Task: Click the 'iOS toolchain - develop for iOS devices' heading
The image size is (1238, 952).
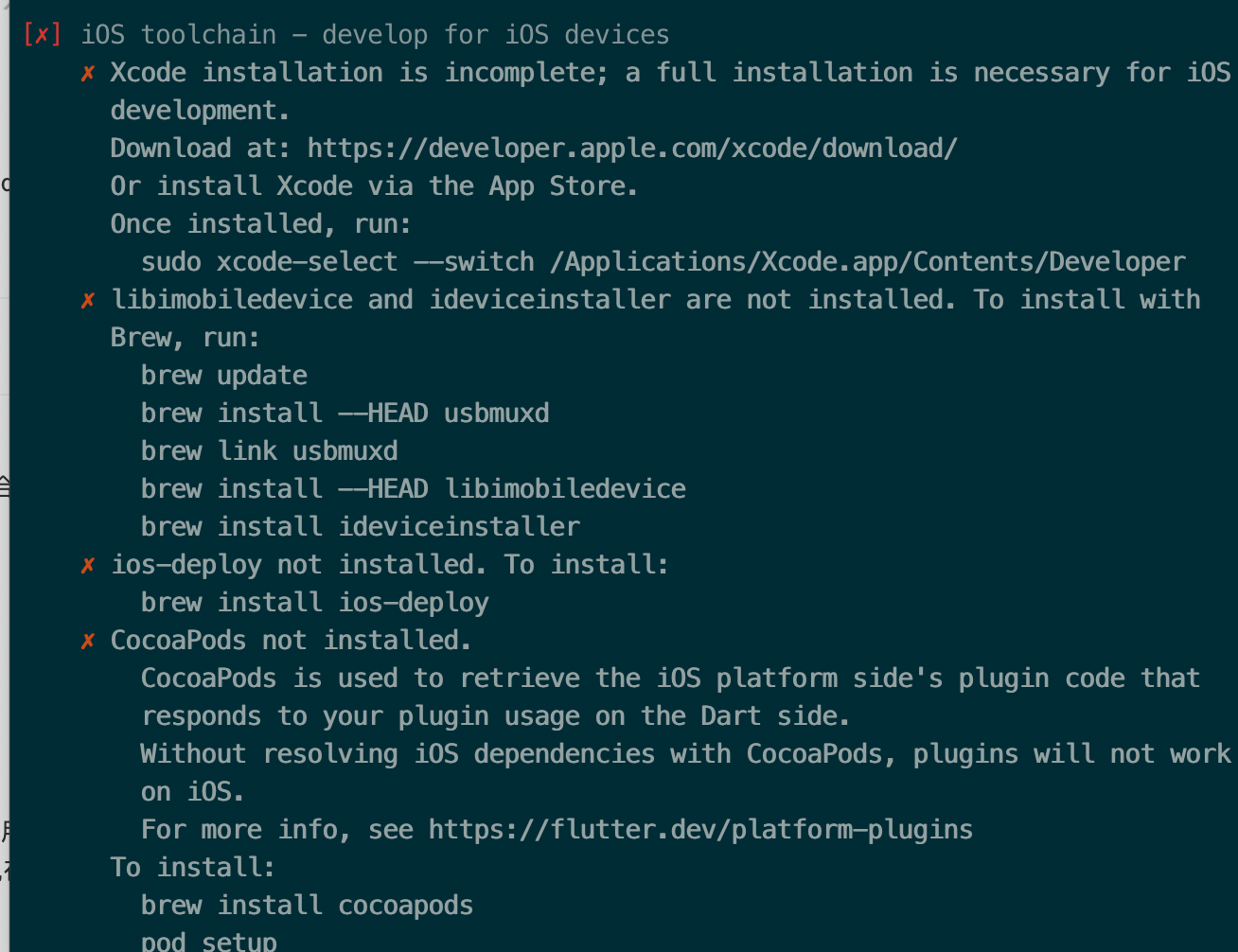Action: coord(375,35)
